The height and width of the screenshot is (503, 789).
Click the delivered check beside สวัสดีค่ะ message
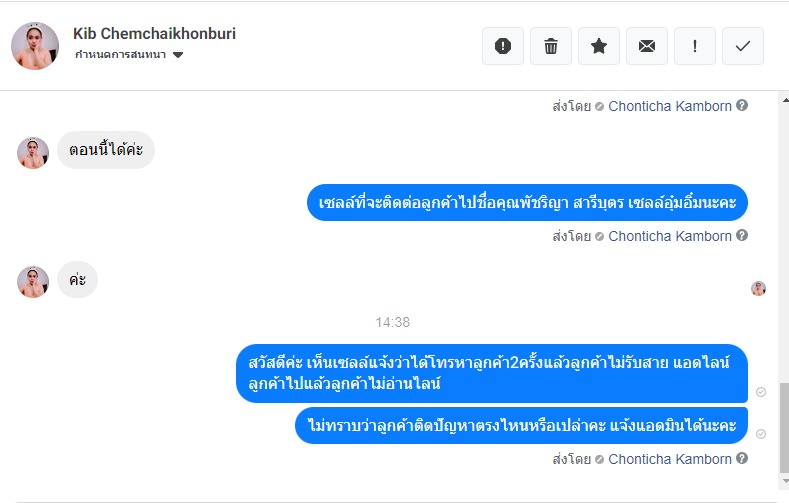[x=761, y=392]
